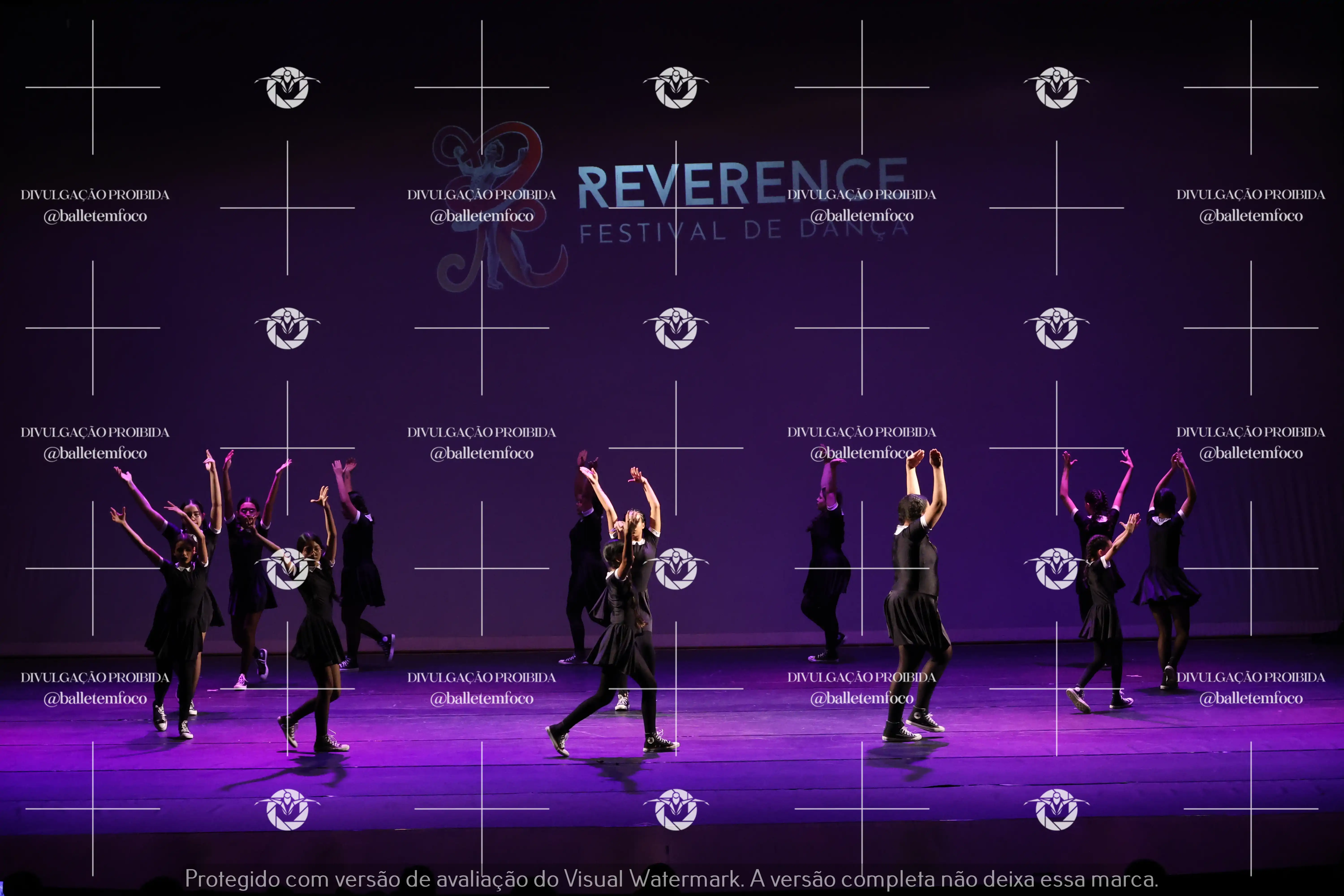Click the 'Visual Watermark' words in bottom notice

(653, 879)
